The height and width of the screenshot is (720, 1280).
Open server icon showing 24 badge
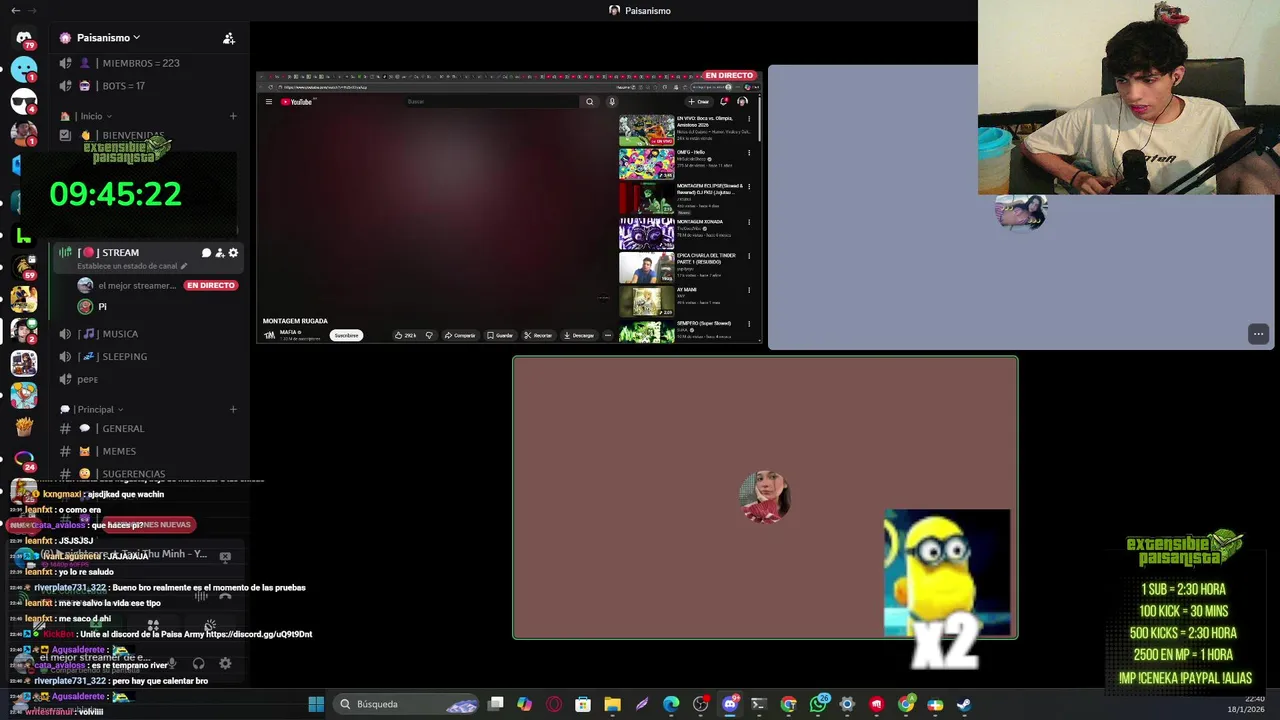[24, 459]
